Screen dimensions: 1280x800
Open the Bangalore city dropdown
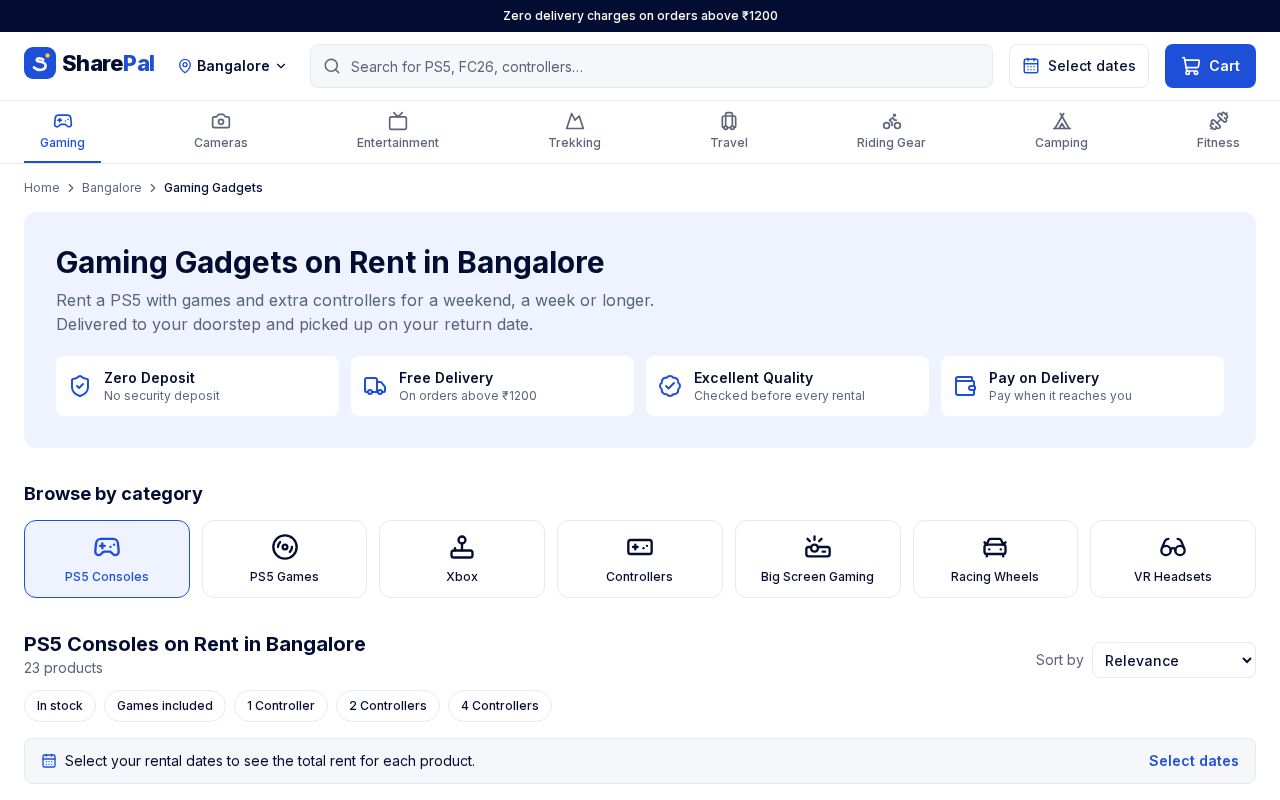[232, 66]
